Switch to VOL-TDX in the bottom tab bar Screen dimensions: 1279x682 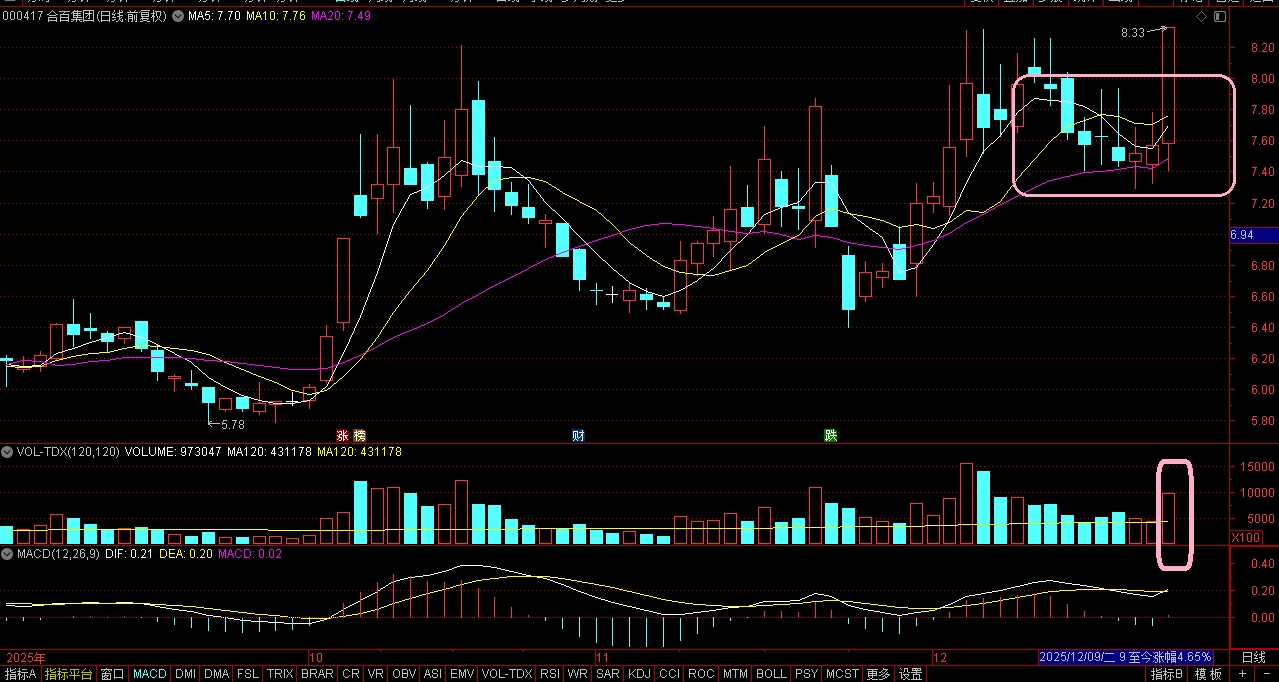[508, 674]
